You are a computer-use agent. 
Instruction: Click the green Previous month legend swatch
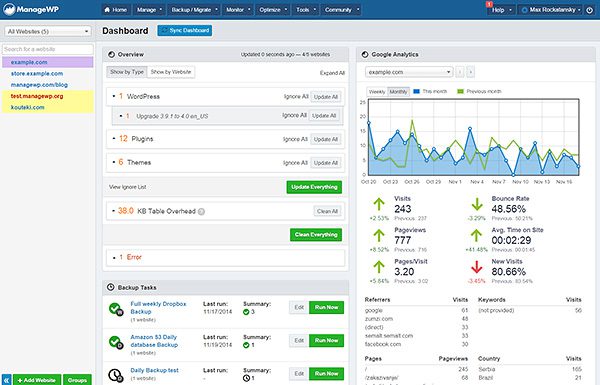pyautogui.click(x=460, y=91)
